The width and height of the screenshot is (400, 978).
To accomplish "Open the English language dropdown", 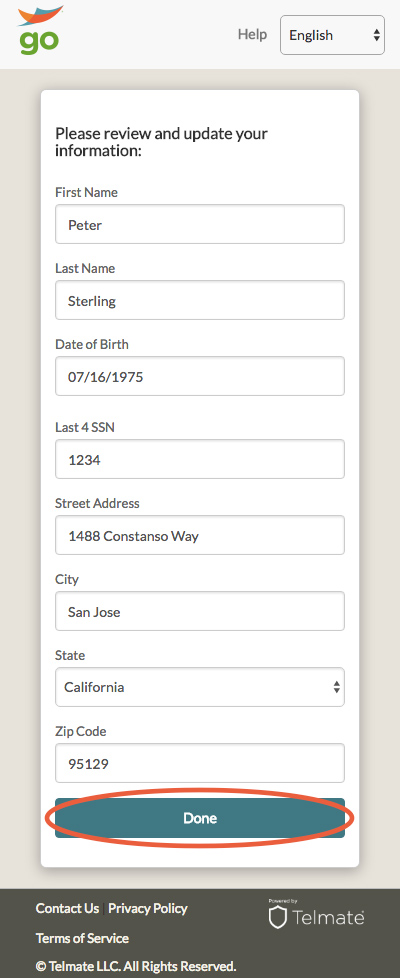I will tap(333, 35).
